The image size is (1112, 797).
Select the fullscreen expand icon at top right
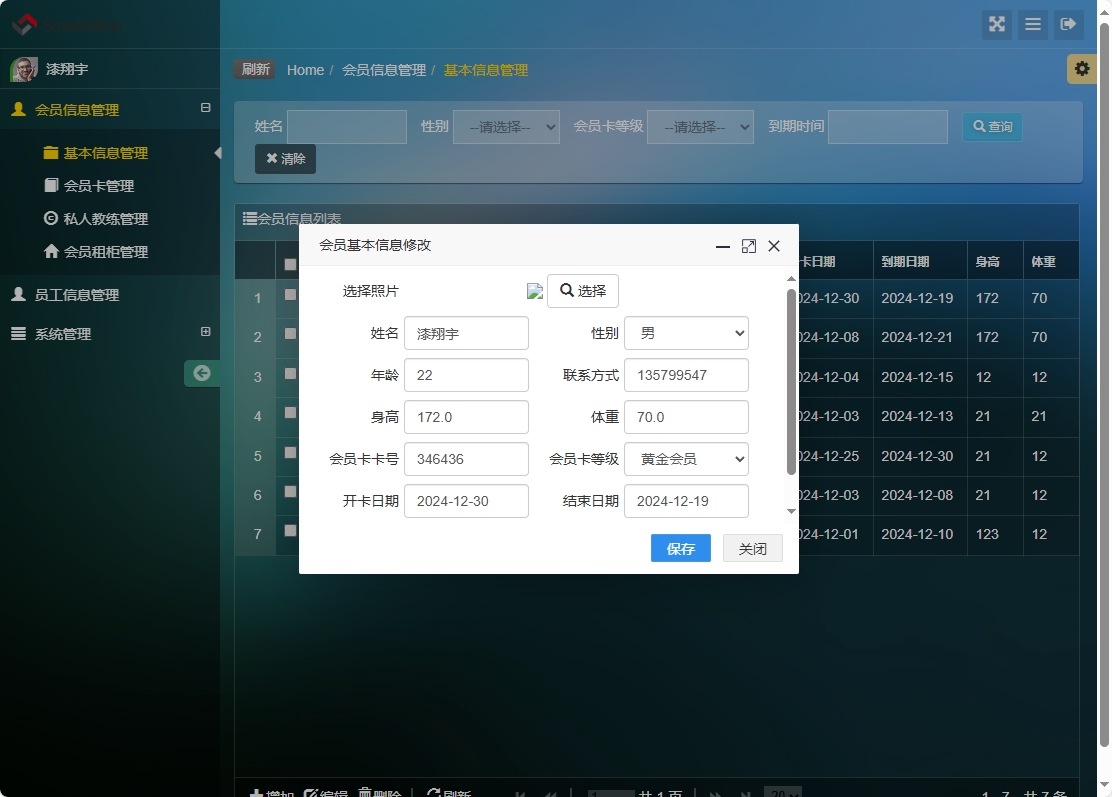pyautogui.click(x=996, y=24)
